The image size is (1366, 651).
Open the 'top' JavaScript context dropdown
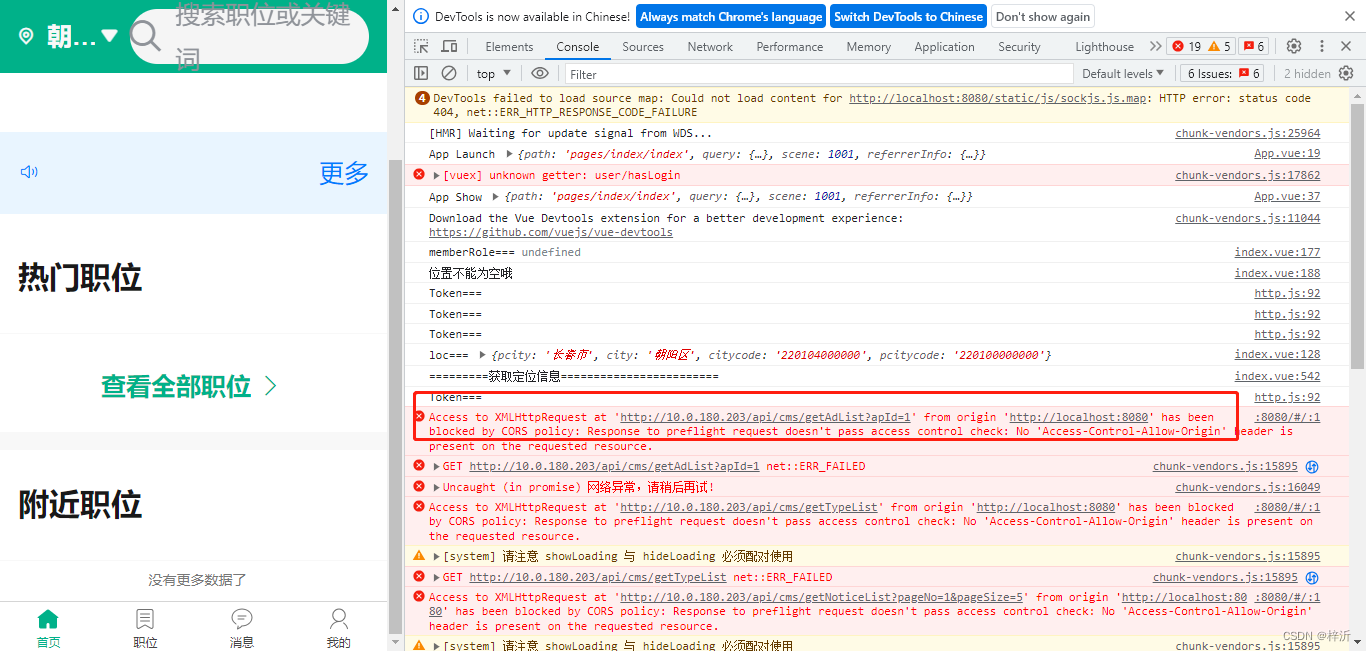(x=493, y=73)
